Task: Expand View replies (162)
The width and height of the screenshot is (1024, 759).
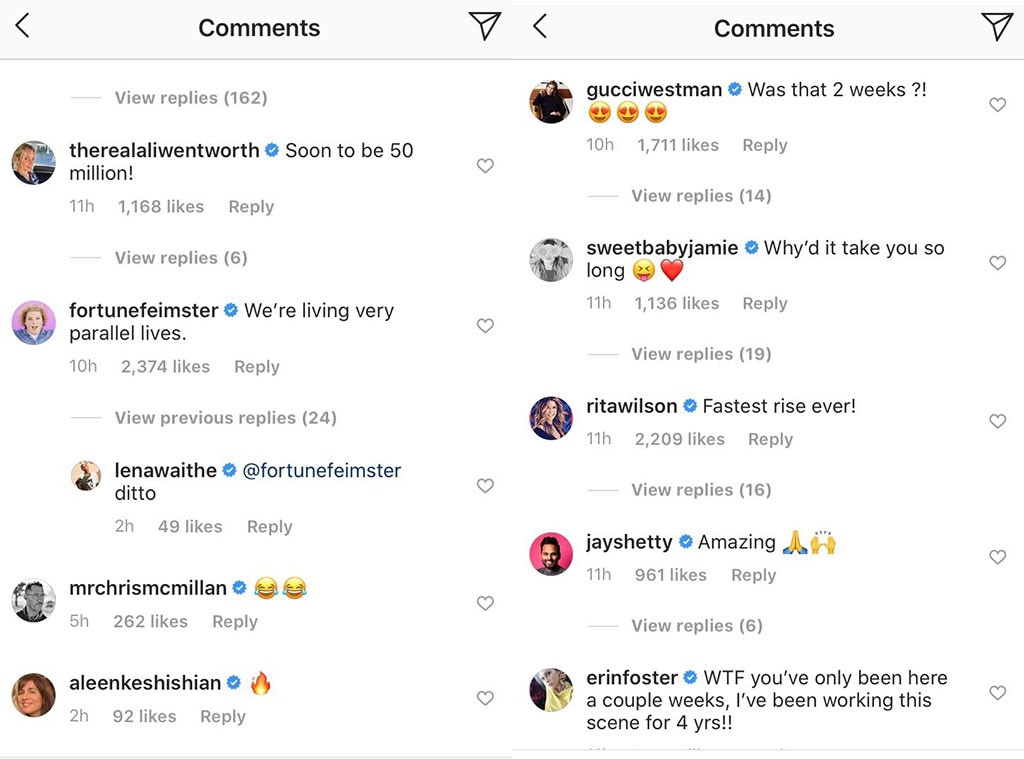Action: [x=190, y=98]
